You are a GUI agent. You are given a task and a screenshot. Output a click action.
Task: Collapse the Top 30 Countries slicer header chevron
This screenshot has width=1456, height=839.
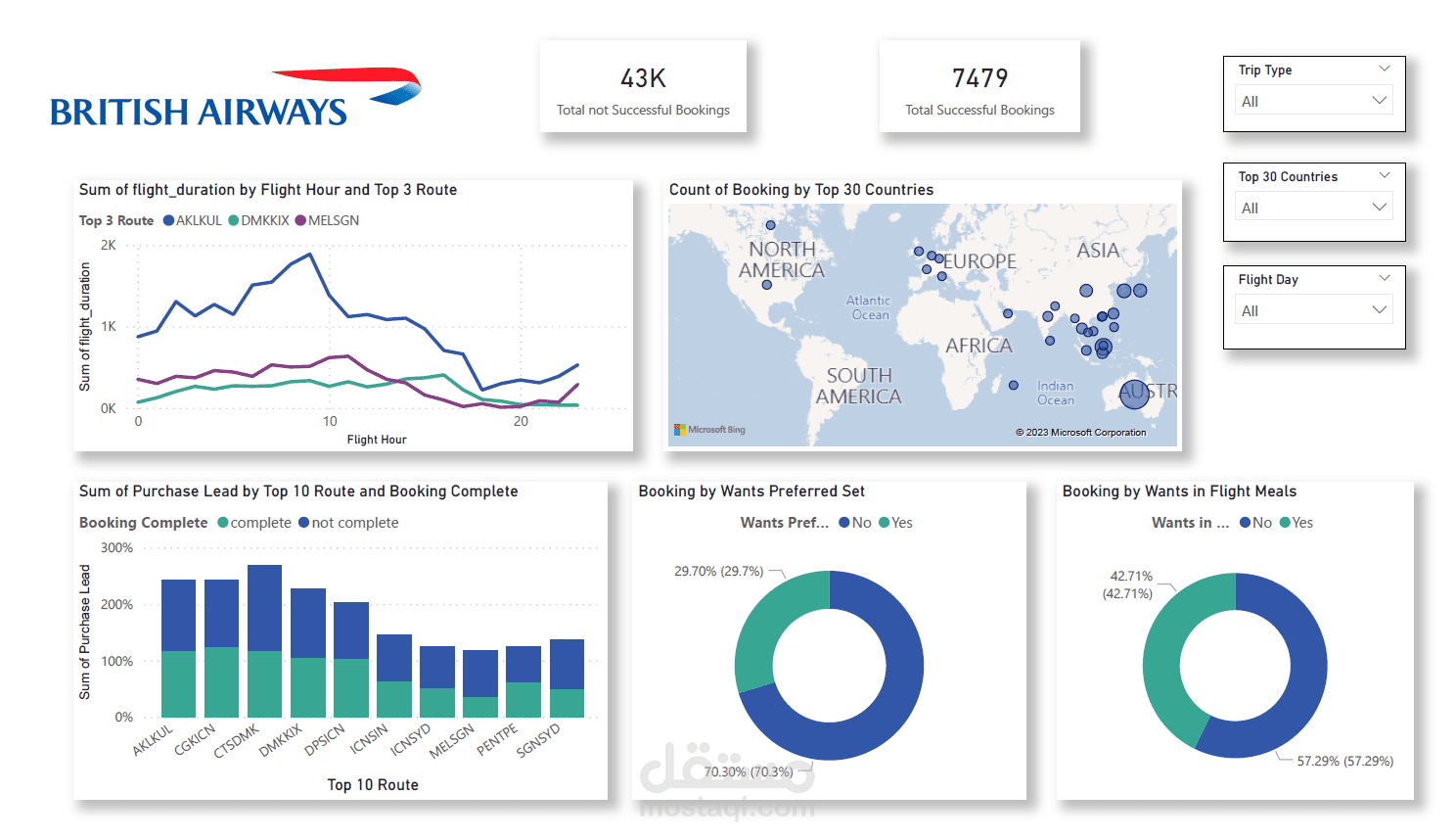1384,175
